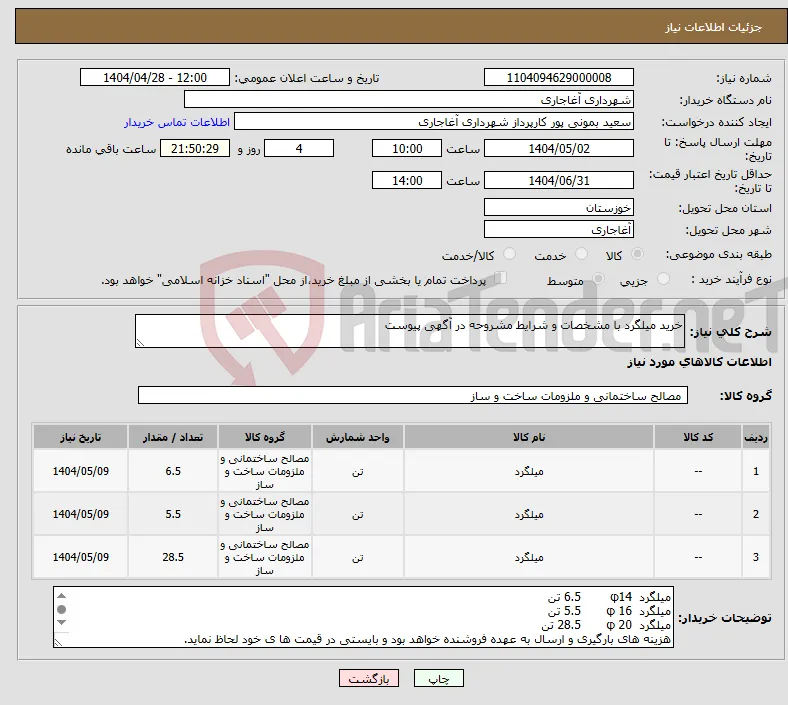The height and width of the screenshot is (705, 788).
Task: Click quantity cell 28.5 in row 3
Action: pyautogui.click(x=173, y=557)
